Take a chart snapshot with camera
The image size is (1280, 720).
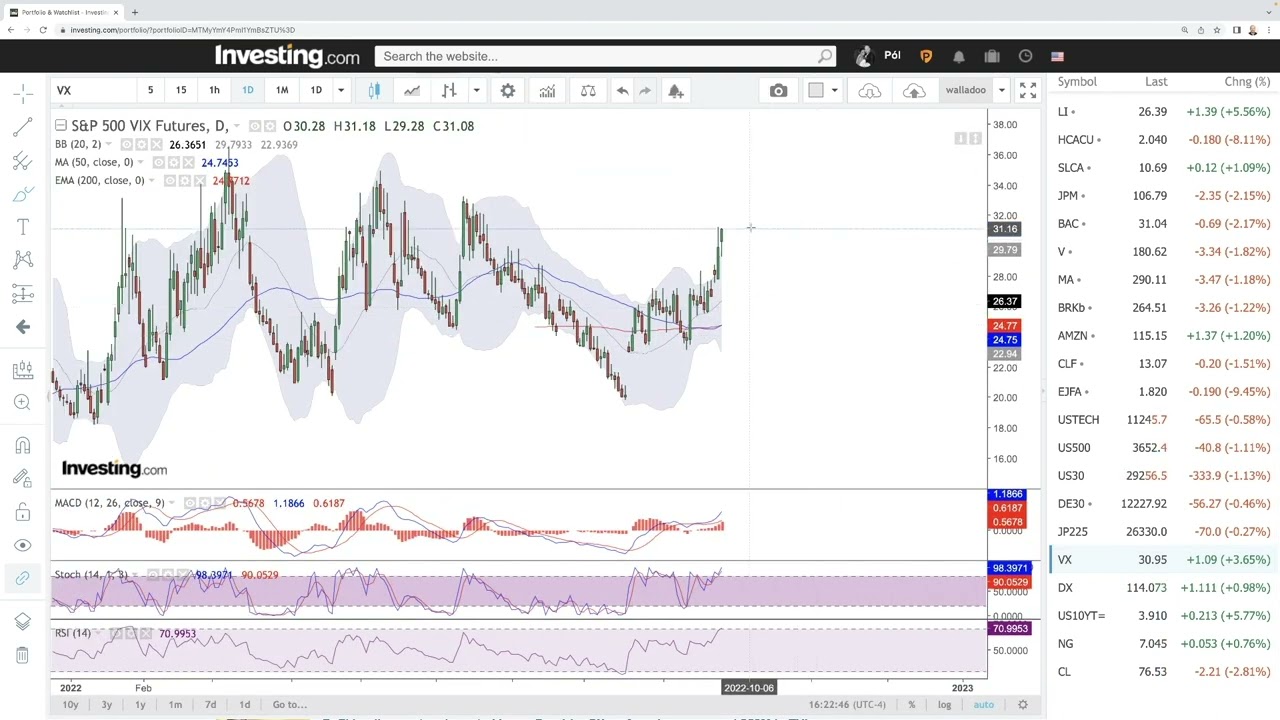pyautogui.click(x=778, y=91)
